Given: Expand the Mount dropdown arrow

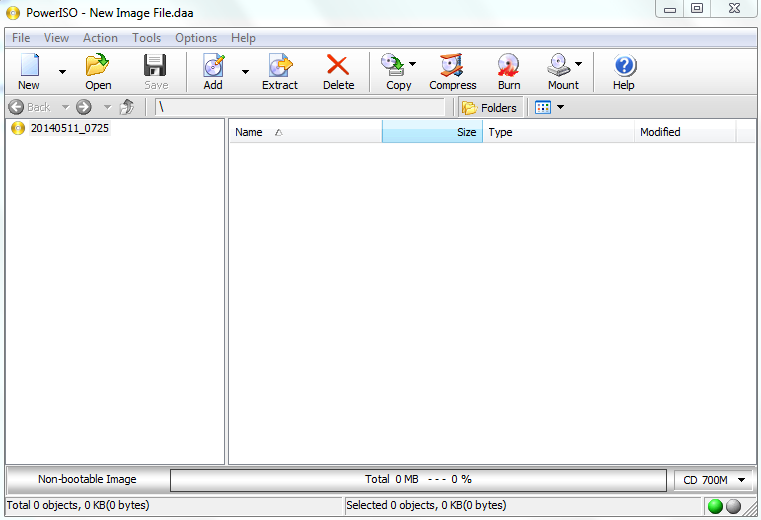Looking at the screenshot, I should coord(578,64).
